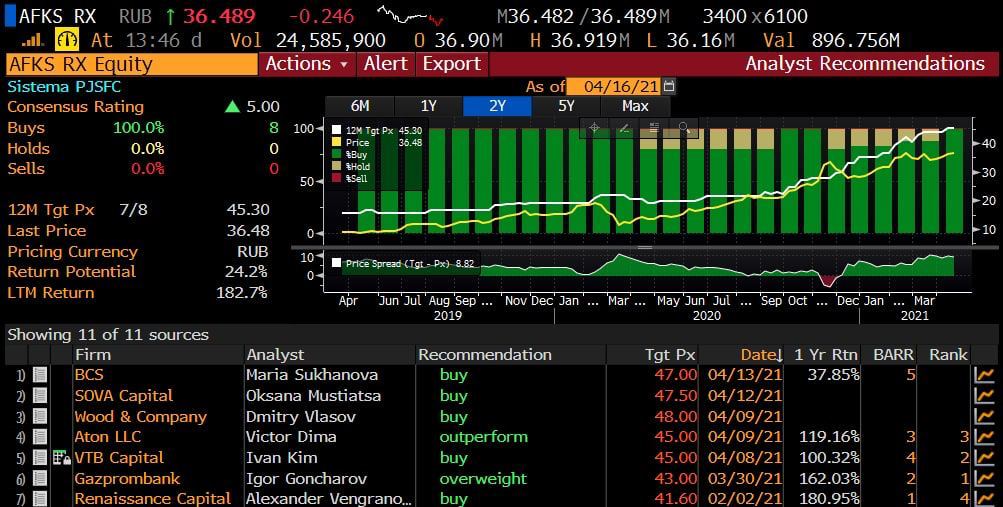The width and height of the screenshot is (1003, 507).
Task: Open VTB Capital firm link
Action: pos(119,458)
